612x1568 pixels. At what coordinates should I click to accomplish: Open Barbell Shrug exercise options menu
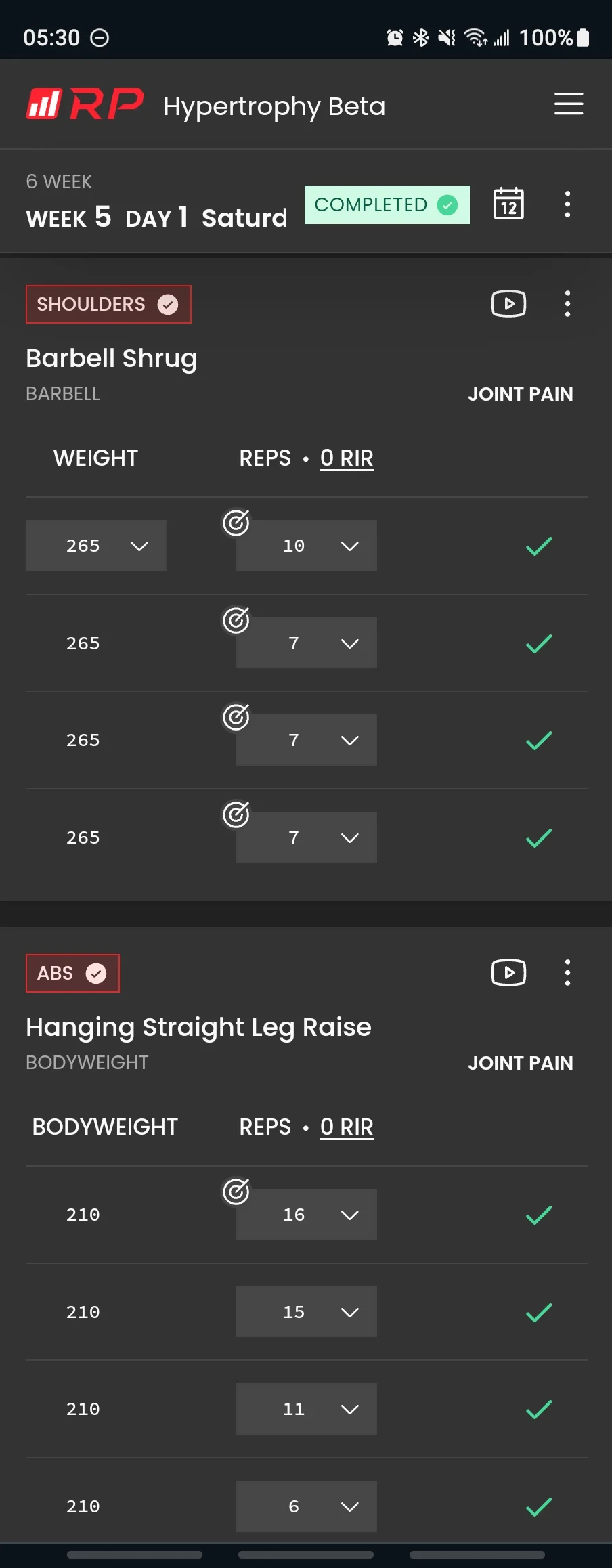(567, 304)
